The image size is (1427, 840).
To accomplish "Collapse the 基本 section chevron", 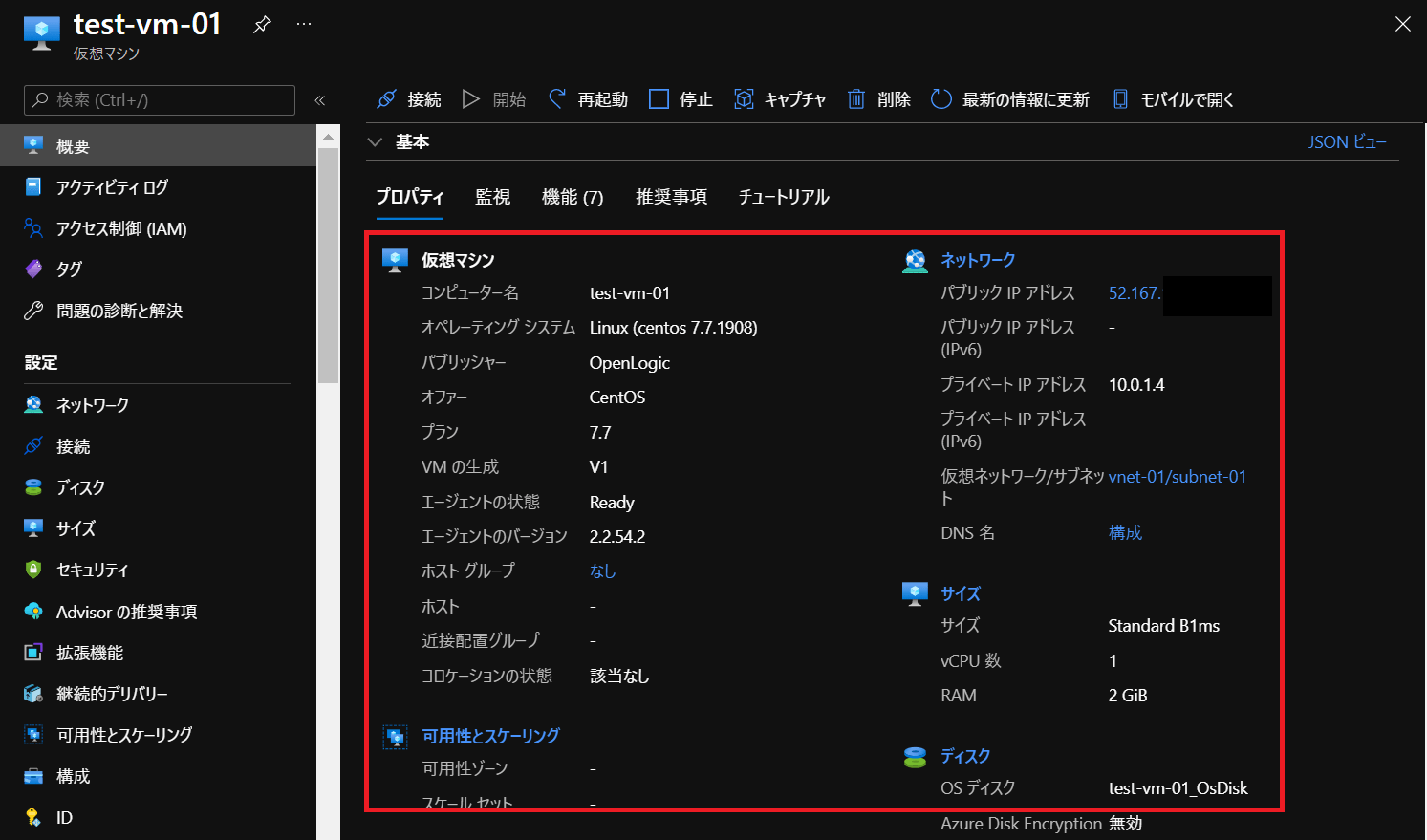I will click(376, 141).
